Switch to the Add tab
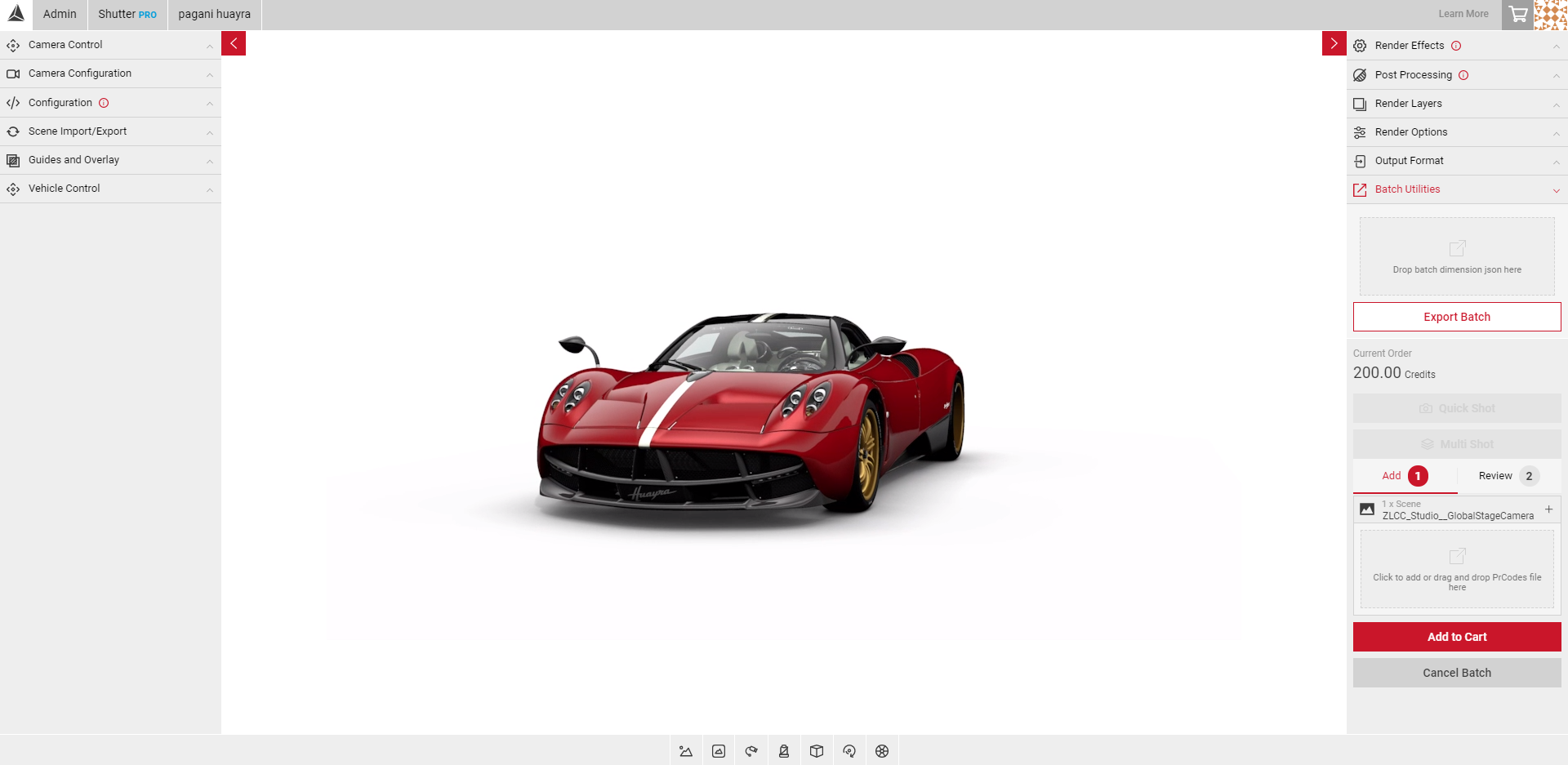This screenshot has width=1568, height=765. click(x=1405, y=476)
